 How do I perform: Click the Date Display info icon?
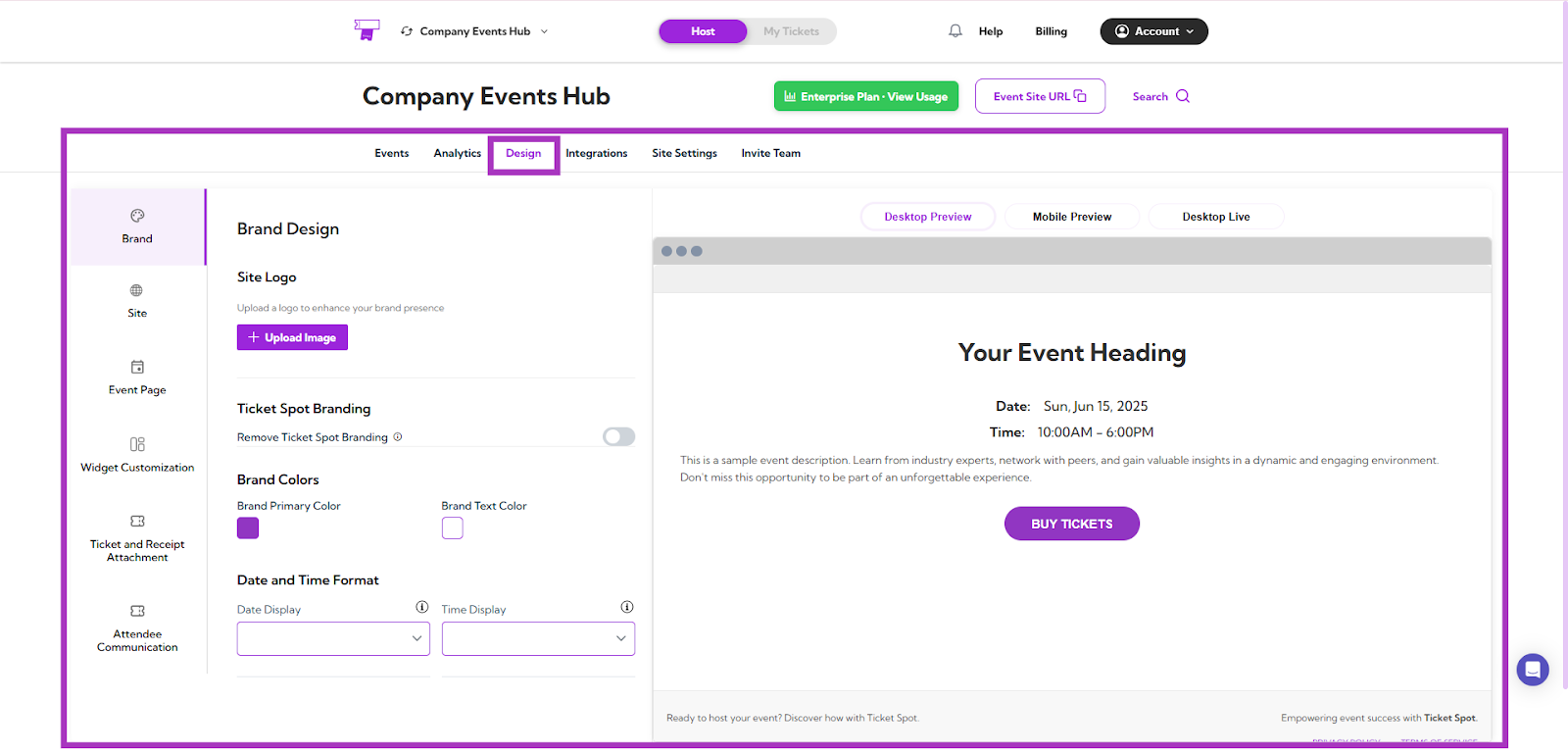(x=422, y=607)
